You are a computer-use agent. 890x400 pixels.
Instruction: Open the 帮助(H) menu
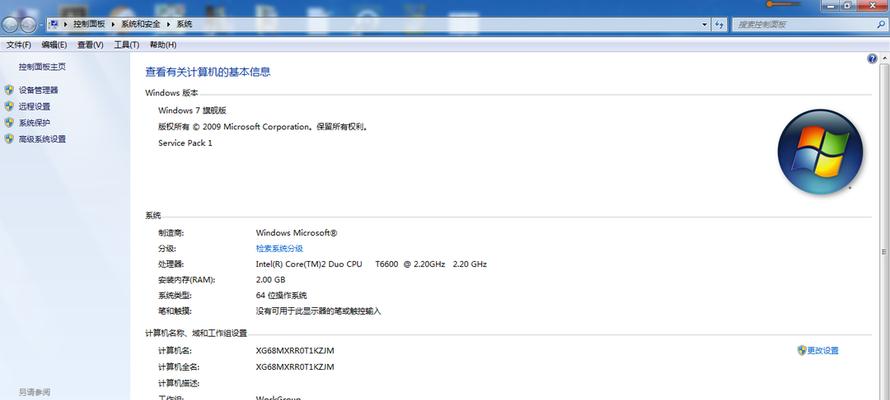point(163,44)
